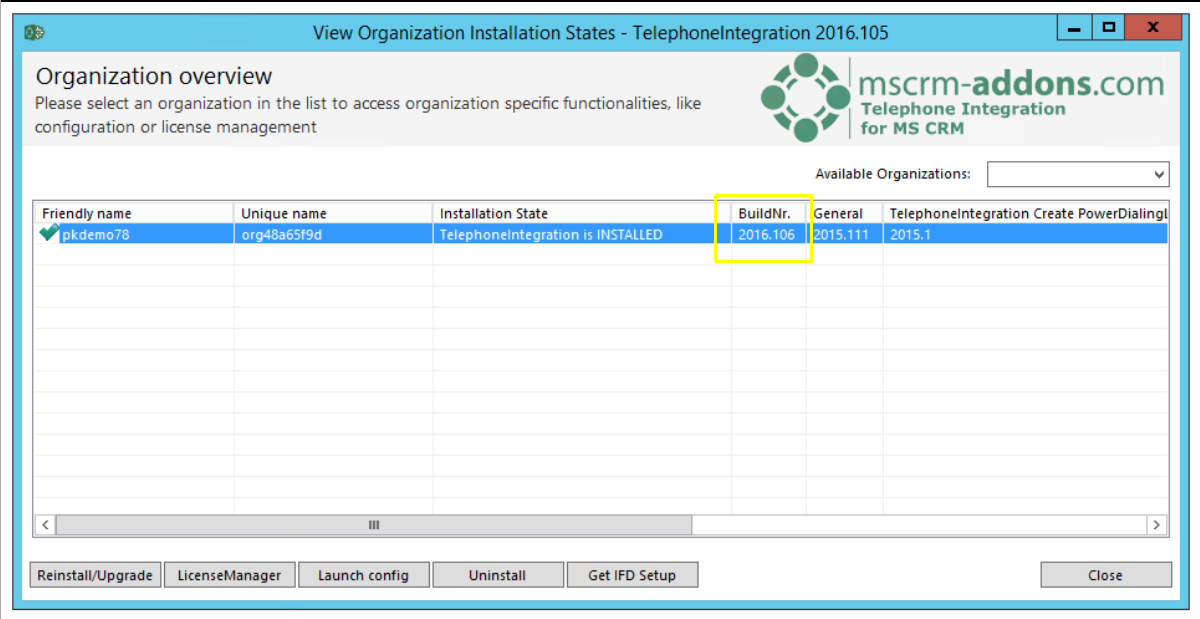Image resolution: width=1200 pixels, height=619 pixels.
Task: Sort by the Friendly name column header
Action: coord(134,213)
